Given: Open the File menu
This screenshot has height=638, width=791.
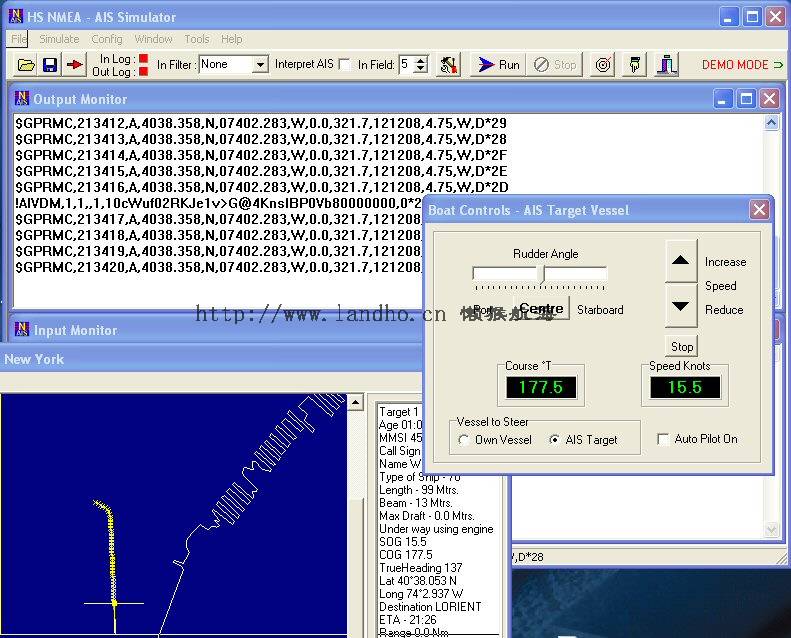Looking at the screenshot, I should (18, 39).
